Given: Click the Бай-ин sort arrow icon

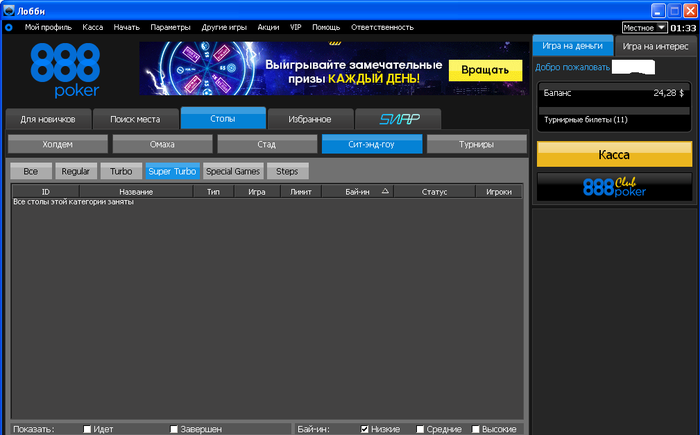Looking at the screenshot, I should point(385,191).
